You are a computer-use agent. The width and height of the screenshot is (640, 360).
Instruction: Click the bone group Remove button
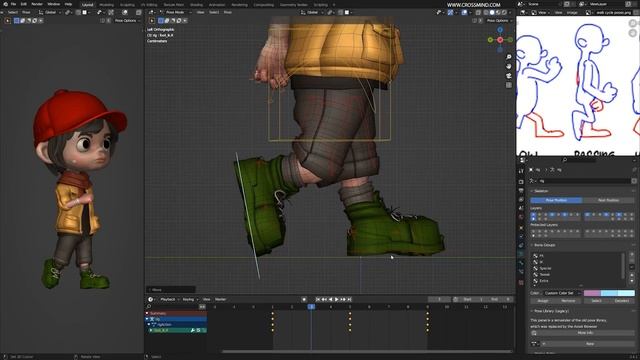pos(569,301)
